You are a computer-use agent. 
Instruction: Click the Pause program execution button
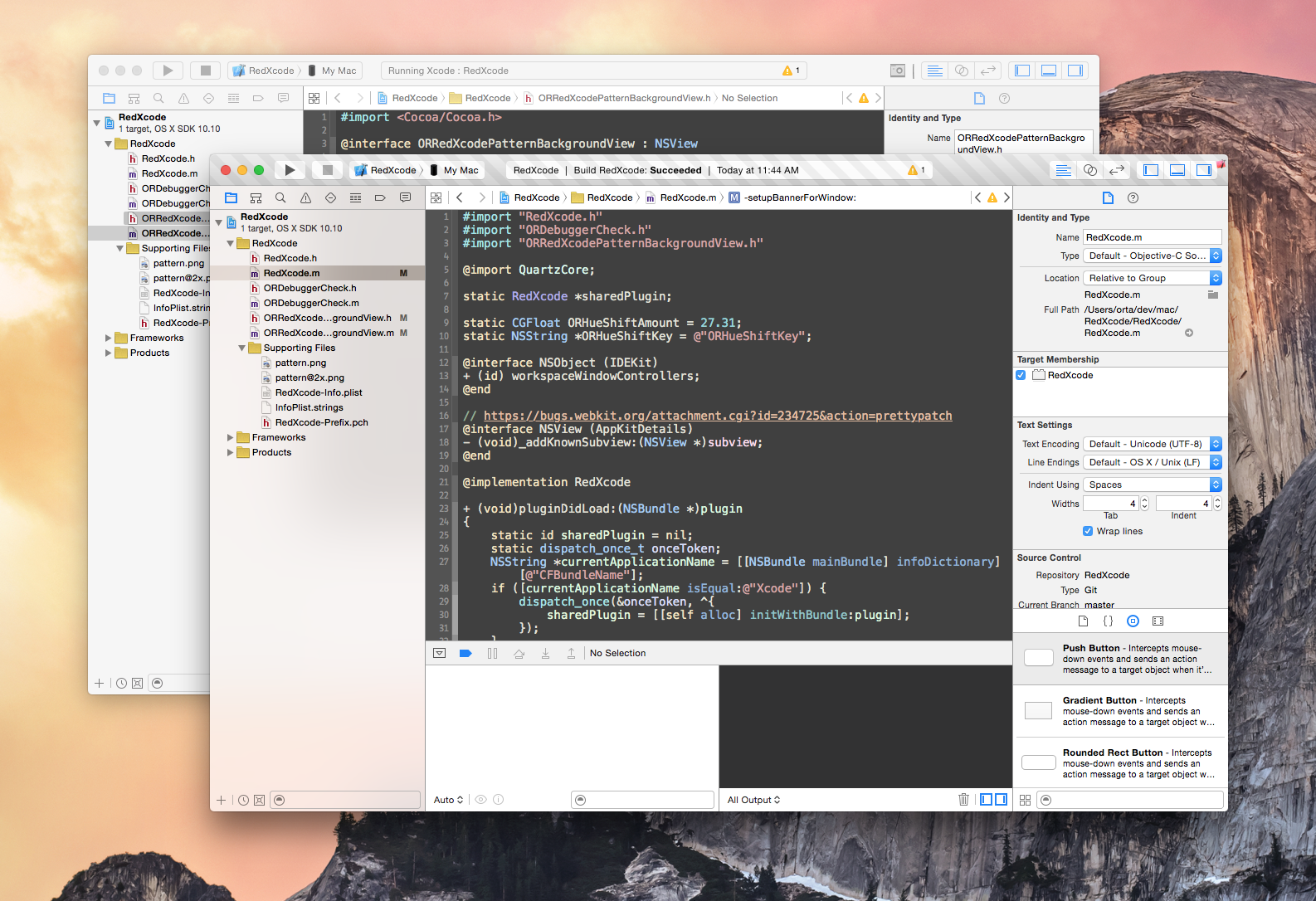493,653
